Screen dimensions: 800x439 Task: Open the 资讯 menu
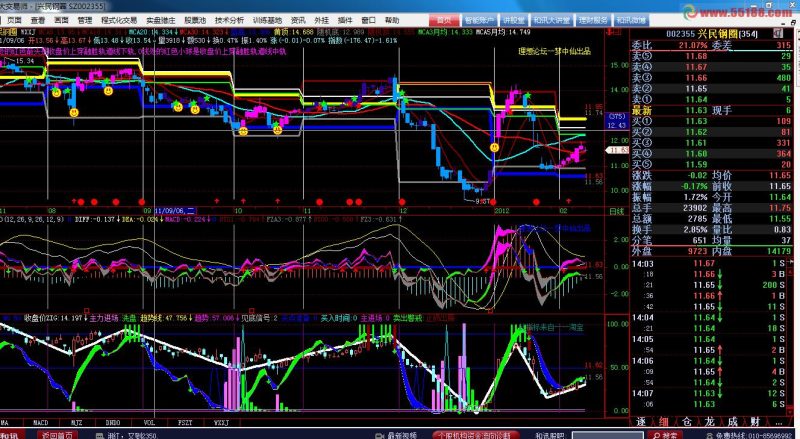pyautogui.click(x=298, y=20)
